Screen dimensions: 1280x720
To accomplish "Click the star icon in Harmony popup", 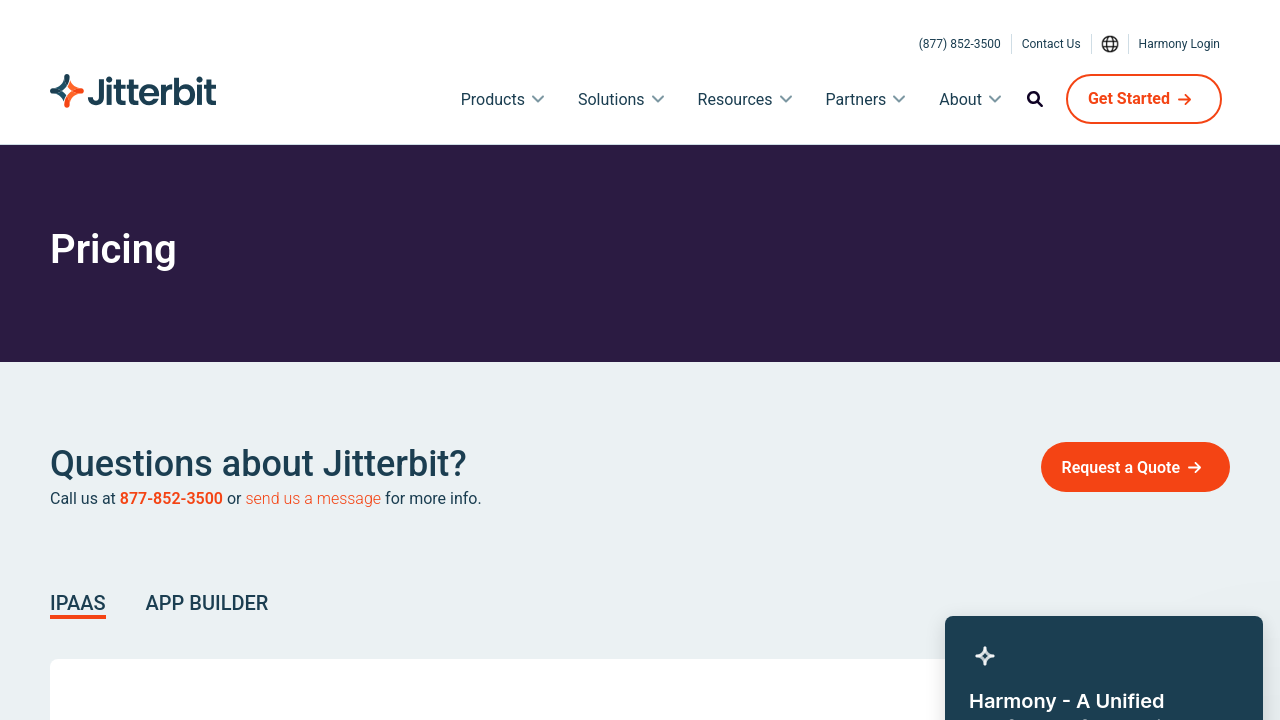I will 985,656.
